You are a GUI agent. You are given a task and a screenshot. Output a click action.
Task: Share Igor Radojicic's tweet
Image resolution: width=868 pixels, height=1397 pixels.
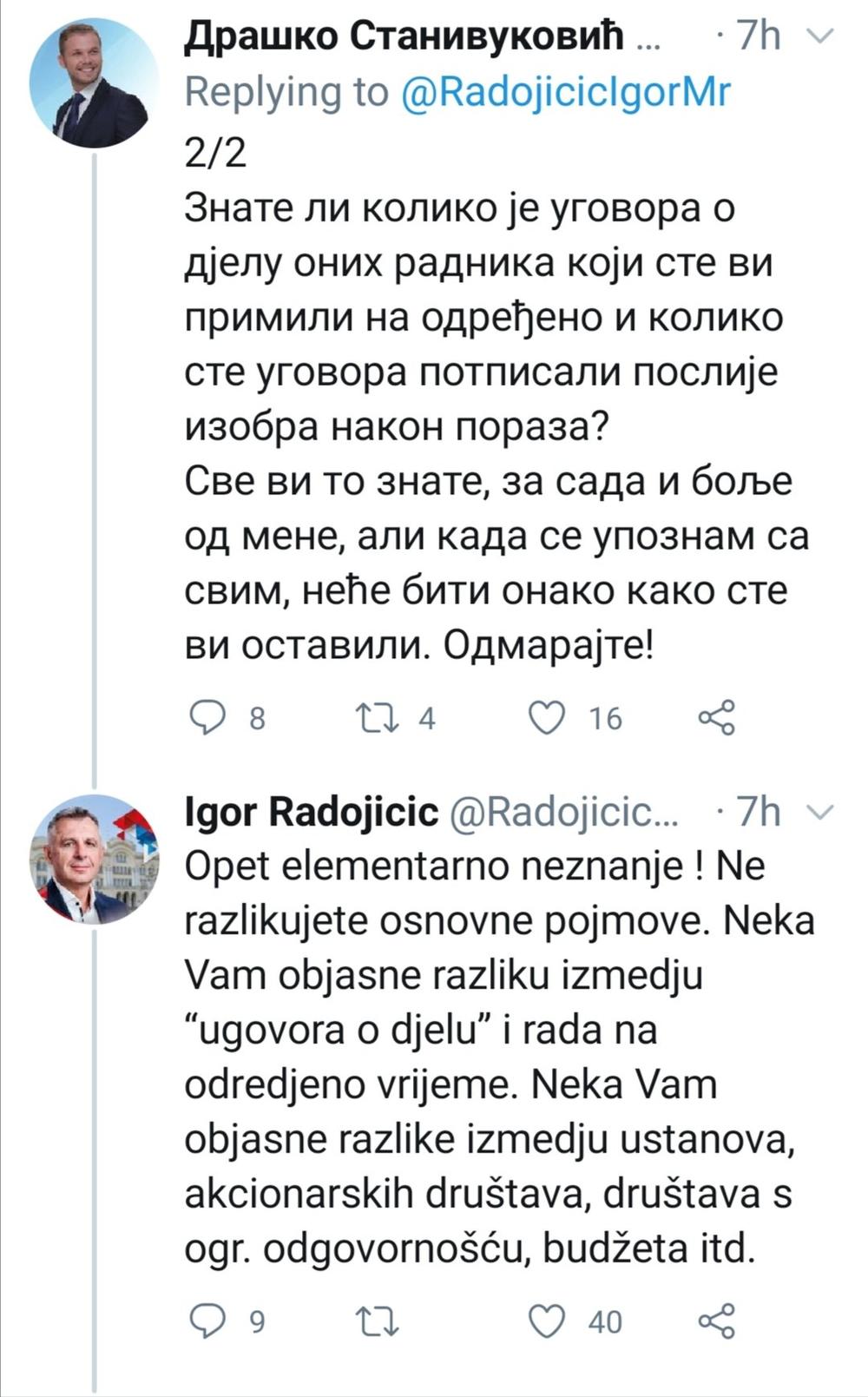click(x=717, y=1321)
